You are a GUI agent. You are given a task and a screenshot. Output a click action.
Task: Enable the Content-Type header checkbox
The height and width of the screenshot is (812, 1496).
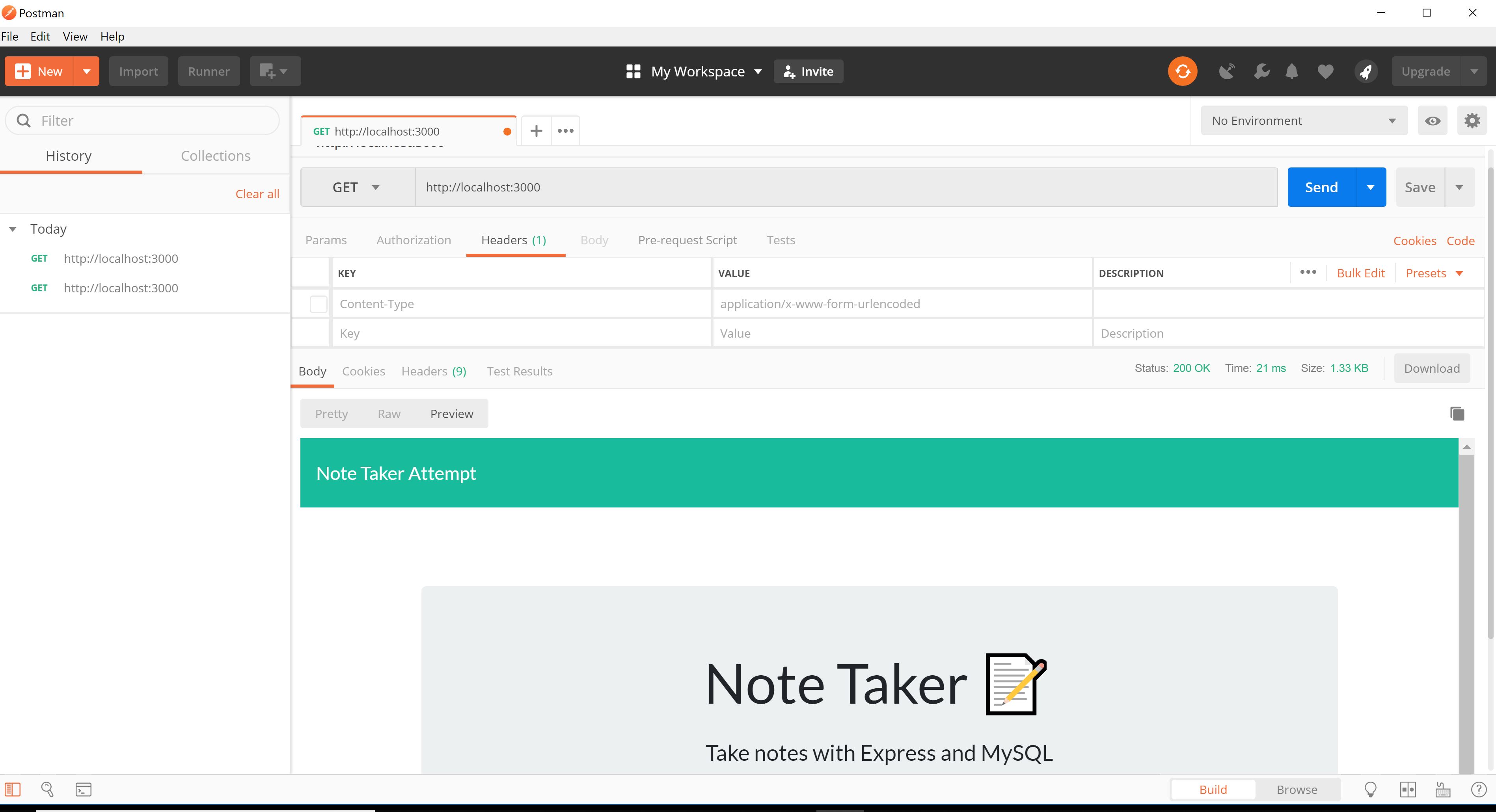[318, 303]
